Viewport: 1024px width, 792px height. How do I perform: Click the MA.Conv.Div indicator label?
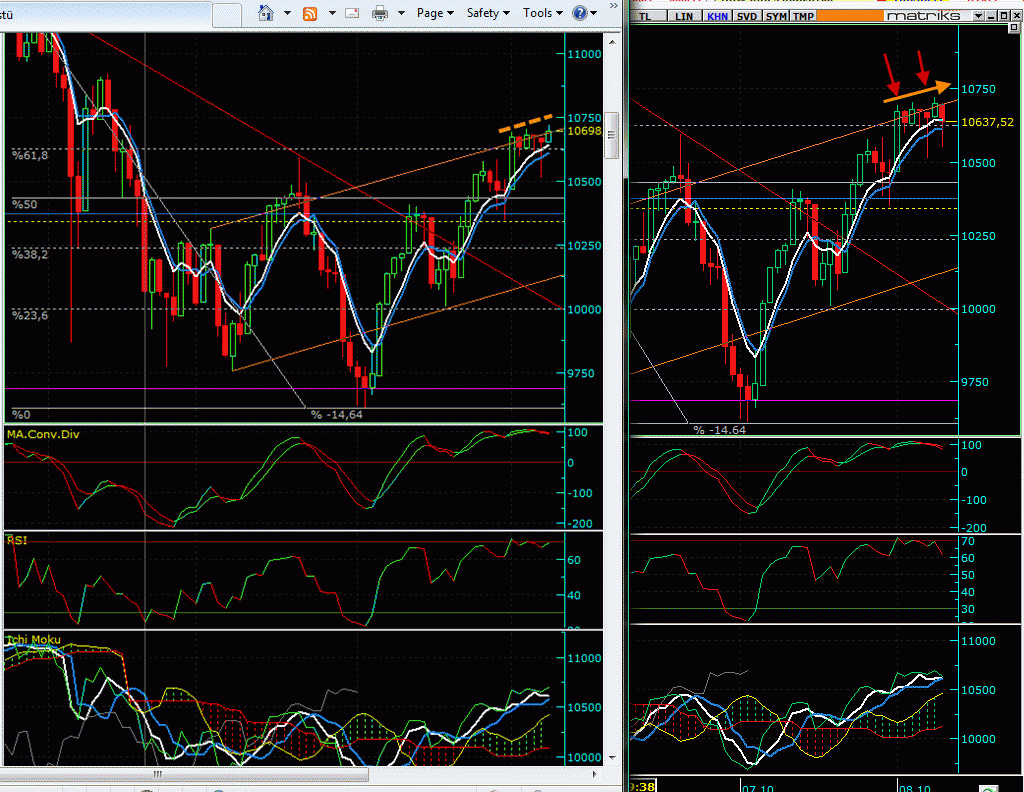point(43,434)
